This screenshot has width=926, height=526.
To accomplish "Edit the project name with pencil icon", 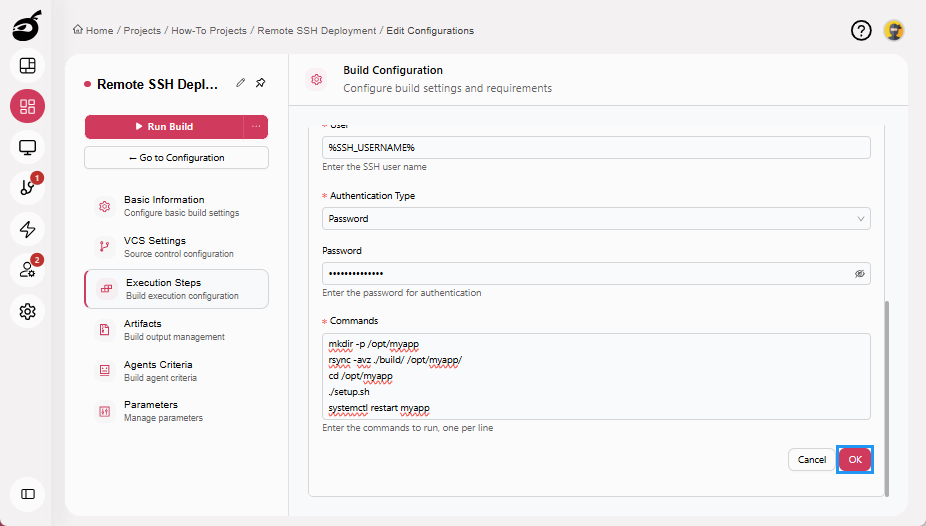I will click(240, 83).
